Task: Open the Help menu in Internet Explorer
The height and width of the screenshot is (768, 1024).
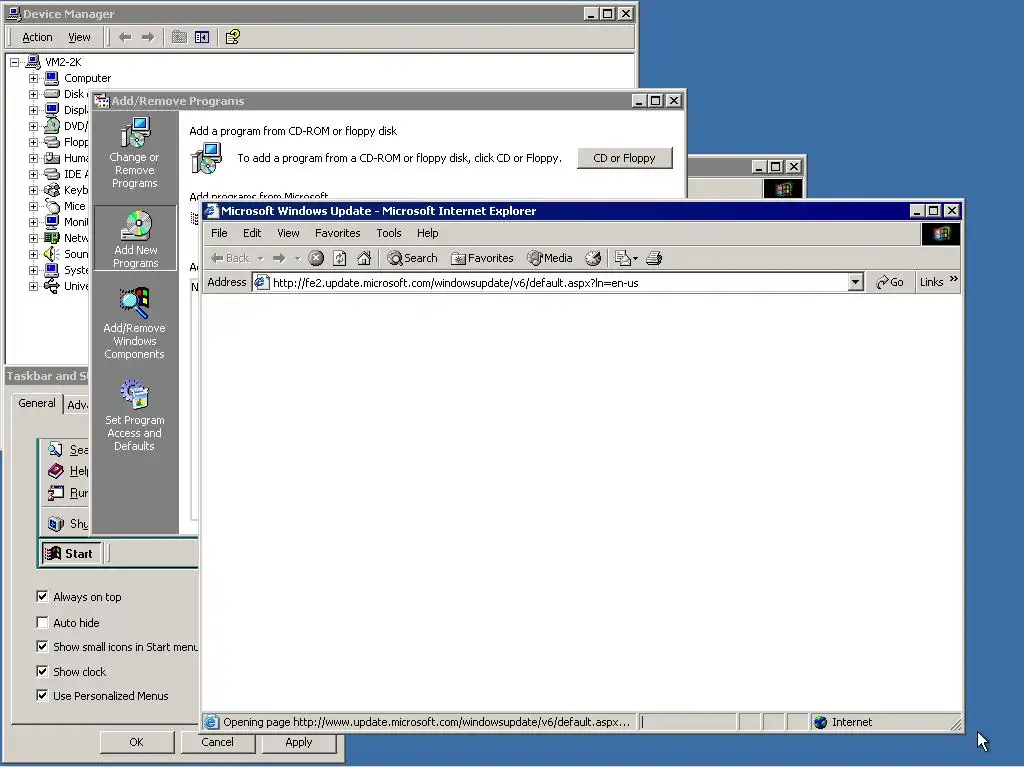Action: tap(428, 233)
